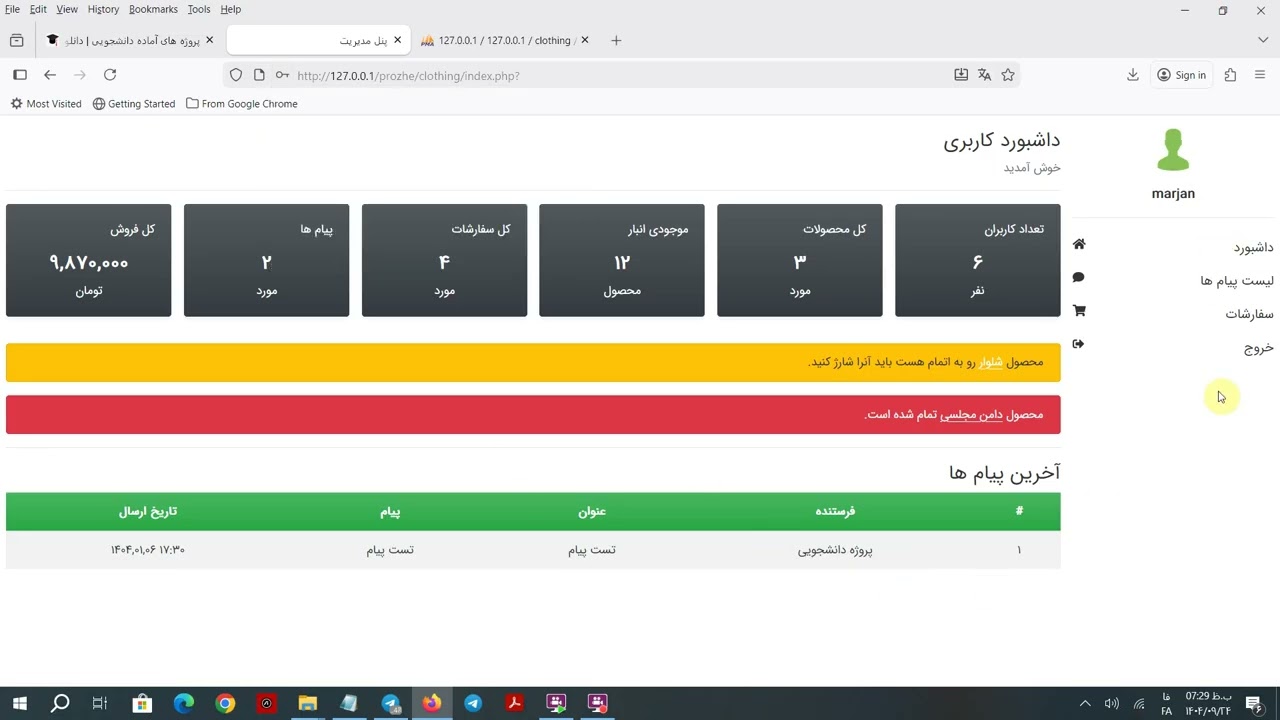Open the Edit menu
The image size is (1280, 720).
point(38,9)
